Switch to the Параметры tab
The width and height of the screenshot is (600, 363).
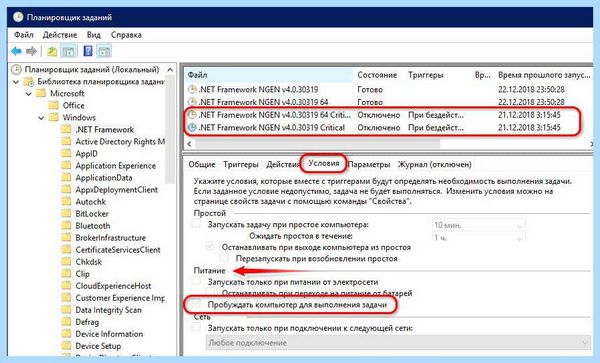click(369, 164)
